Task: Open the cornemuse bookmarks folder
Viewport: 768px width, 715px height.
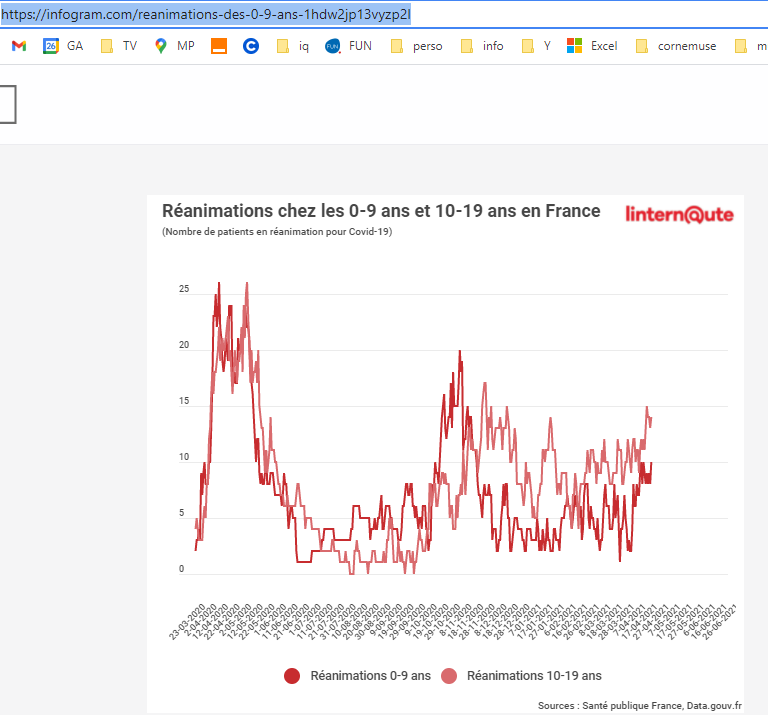Action: [x=676, y=46]
